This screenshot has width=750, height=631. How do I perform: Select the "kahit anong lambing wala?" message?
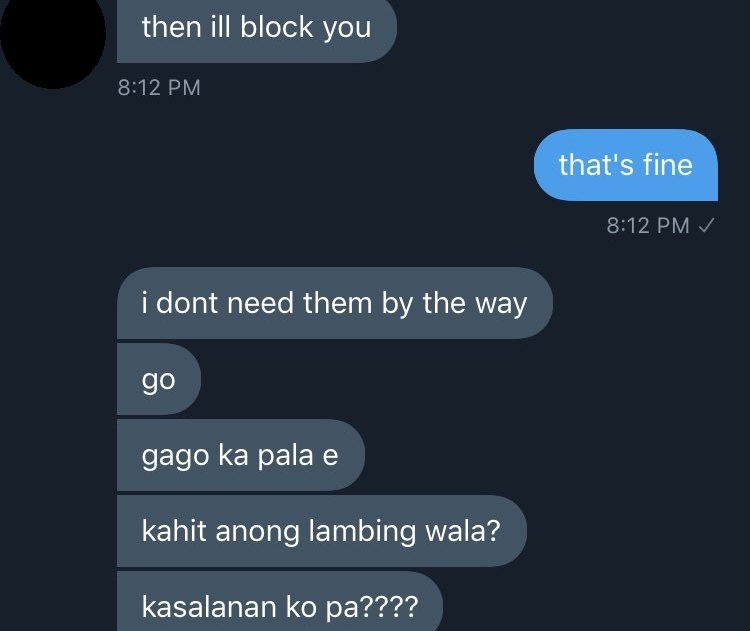tap(322, 531)
